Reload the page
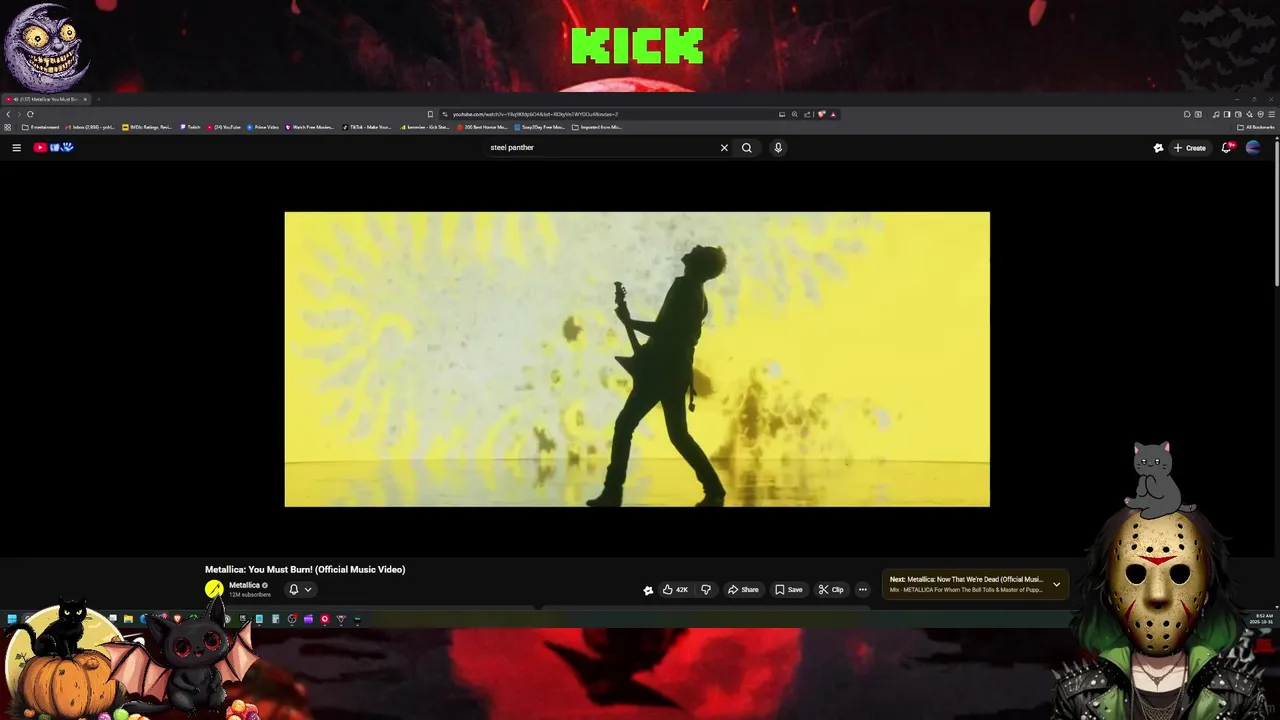 (30, 114)
